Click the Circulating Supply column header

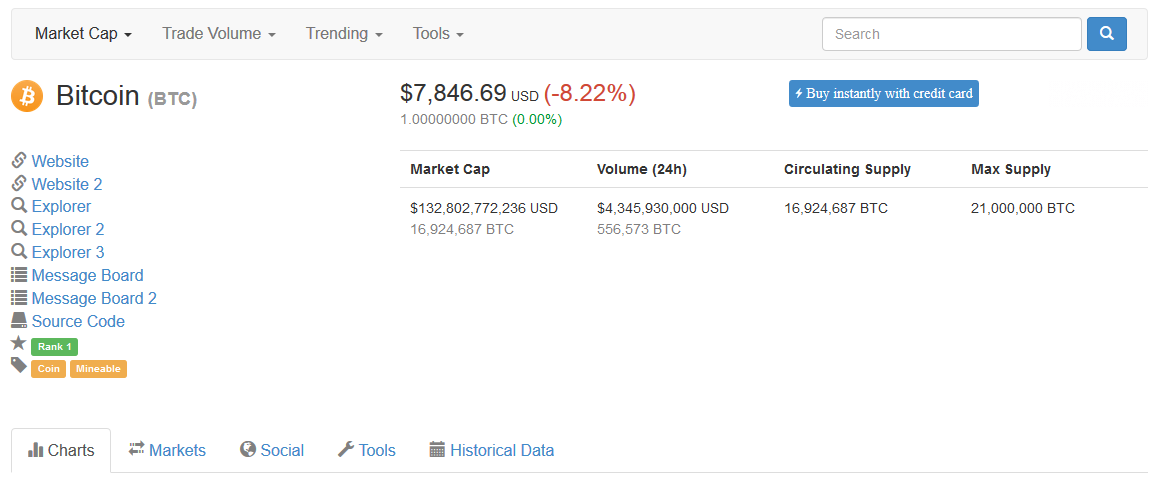point(848,170)
